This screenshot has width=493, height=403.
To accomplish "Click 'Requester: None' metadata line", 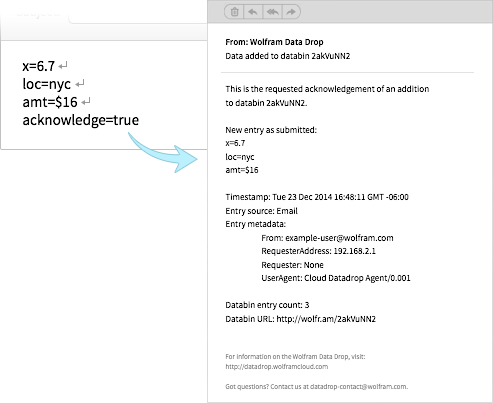I will coord(292,265).
